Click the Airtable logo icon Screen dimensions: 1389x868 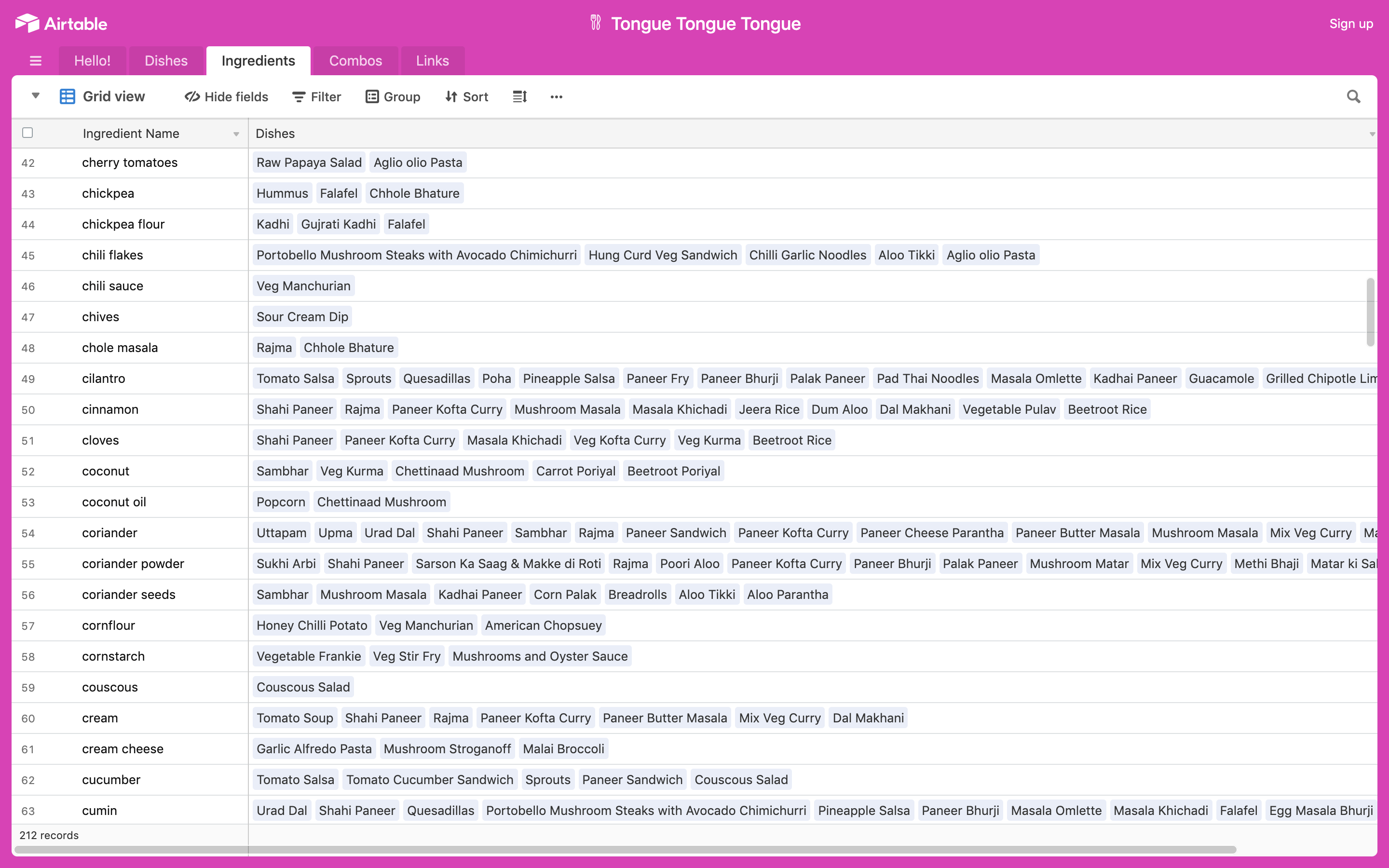[27, 24]
